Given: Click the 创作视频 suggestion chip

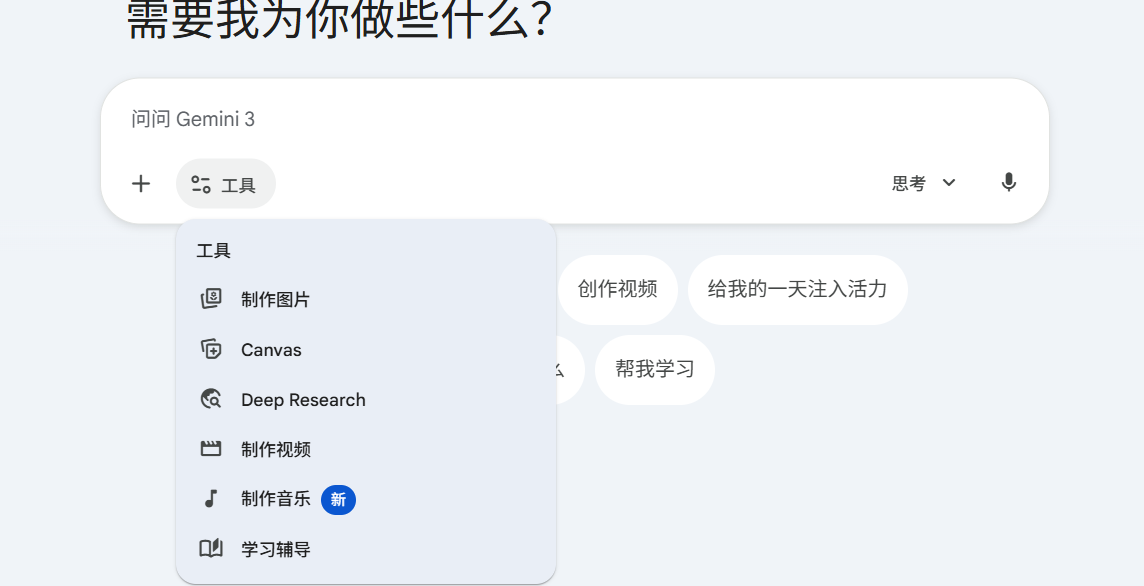Looking at the screenshot, I should point(617,290).
